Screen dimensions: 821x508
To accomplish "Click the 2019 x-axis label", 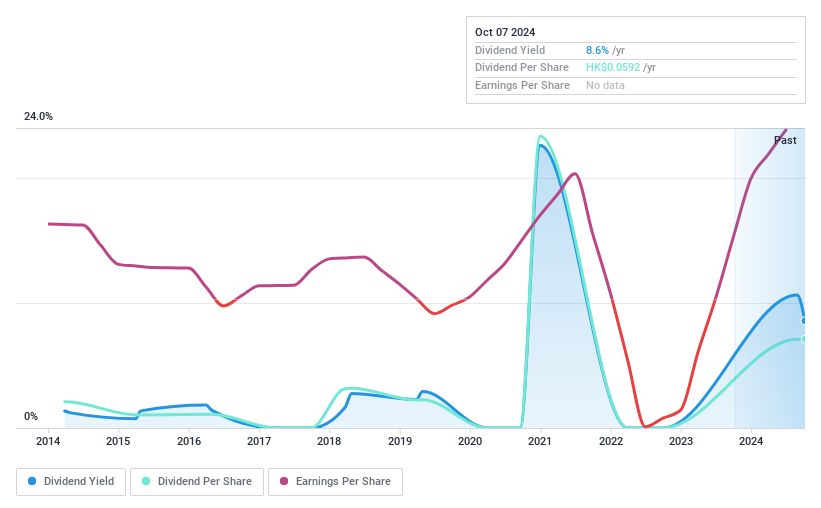I will (x=400, y=441).
